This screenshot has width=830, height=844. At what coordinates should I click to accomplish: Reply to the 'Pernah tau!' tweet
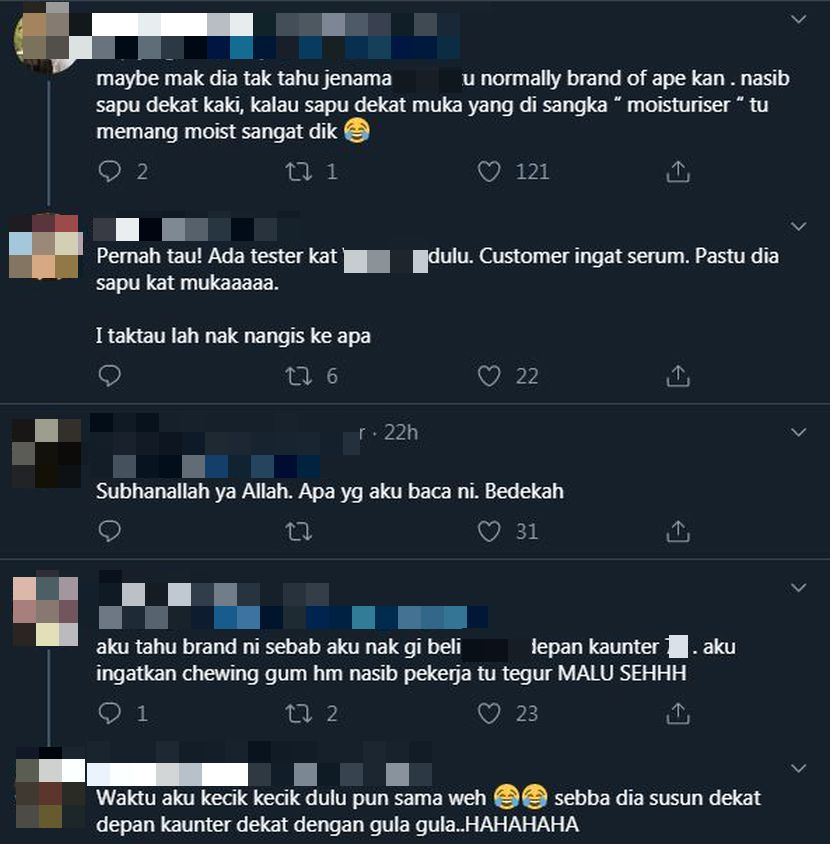110,376
